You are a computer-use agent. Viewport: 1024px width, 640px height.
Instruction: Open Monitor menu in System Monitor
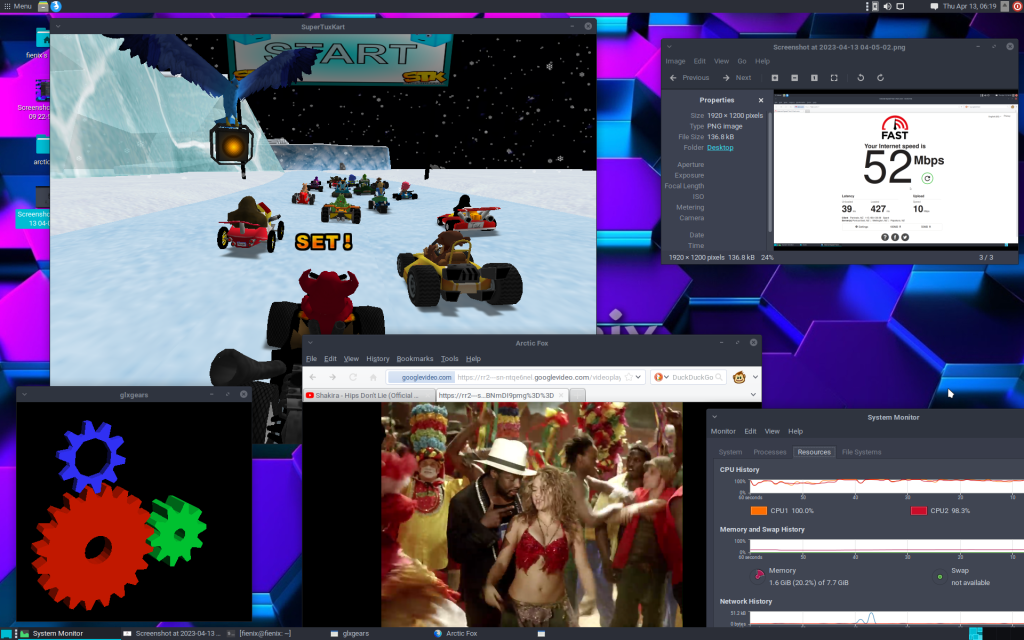(723, 431)
